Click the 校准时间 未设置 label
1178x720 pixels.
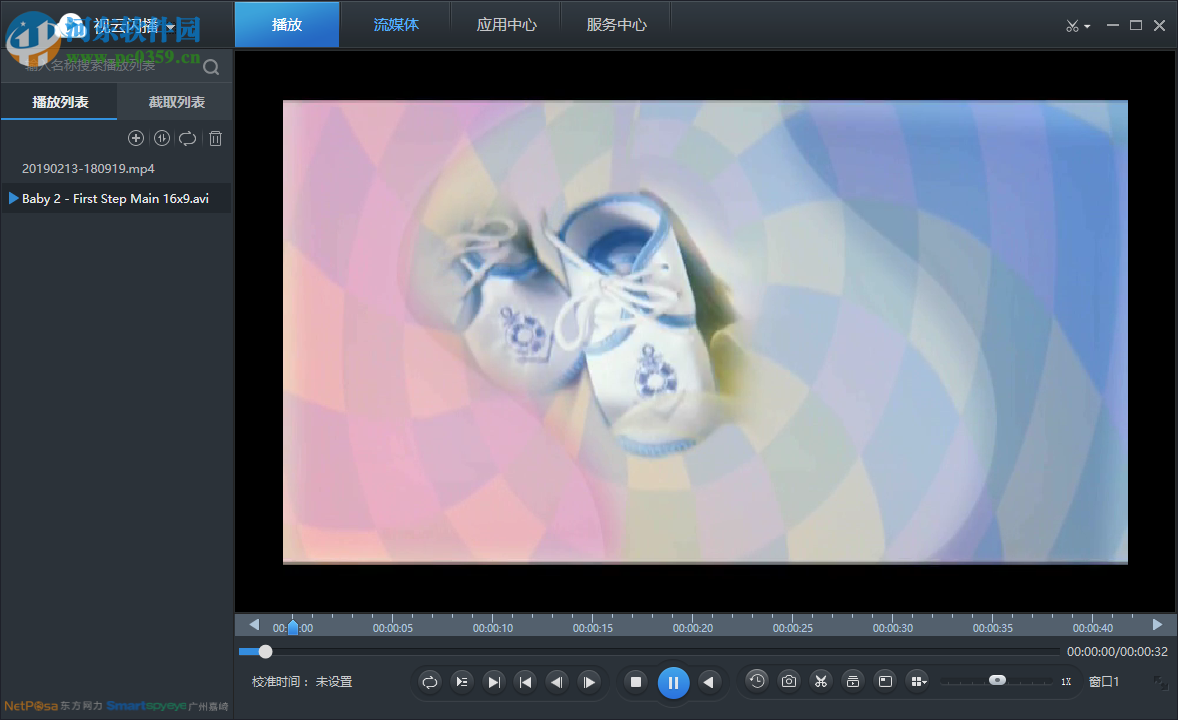point(302,682)
